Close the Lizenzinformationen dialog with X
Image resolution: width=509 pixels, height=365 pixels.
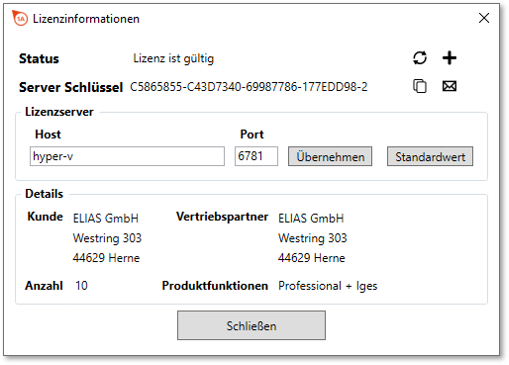tap(484, 18)
